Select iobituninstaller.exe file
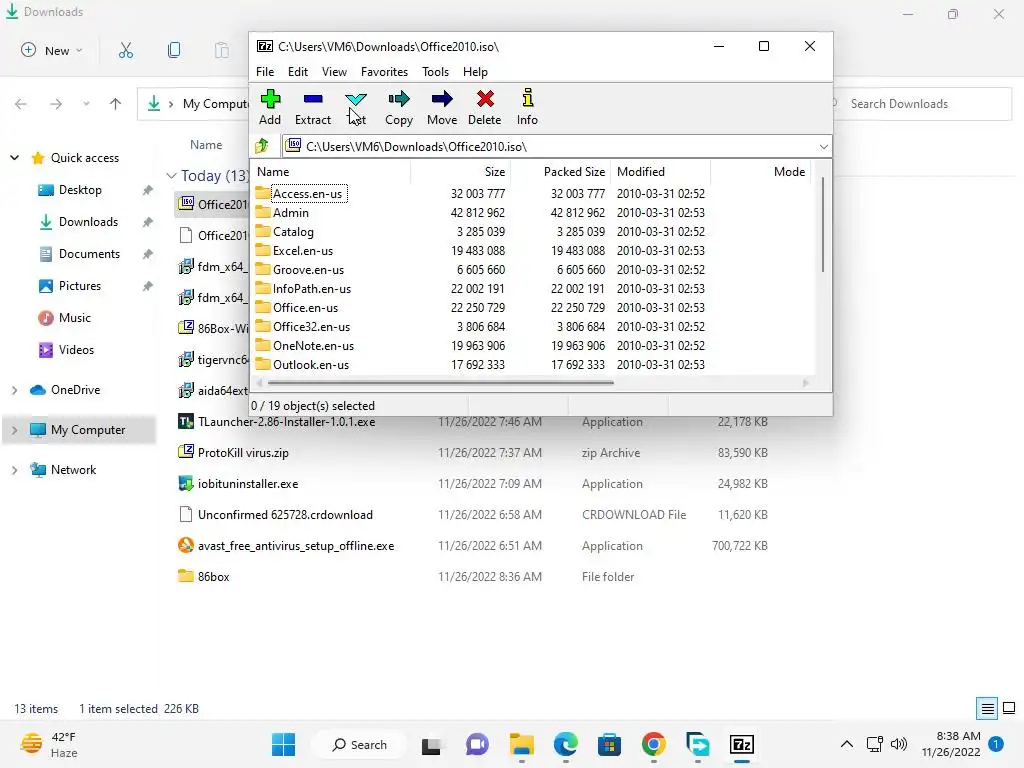Viewport: 1024px width, 768px height. [x=248, y=484]
